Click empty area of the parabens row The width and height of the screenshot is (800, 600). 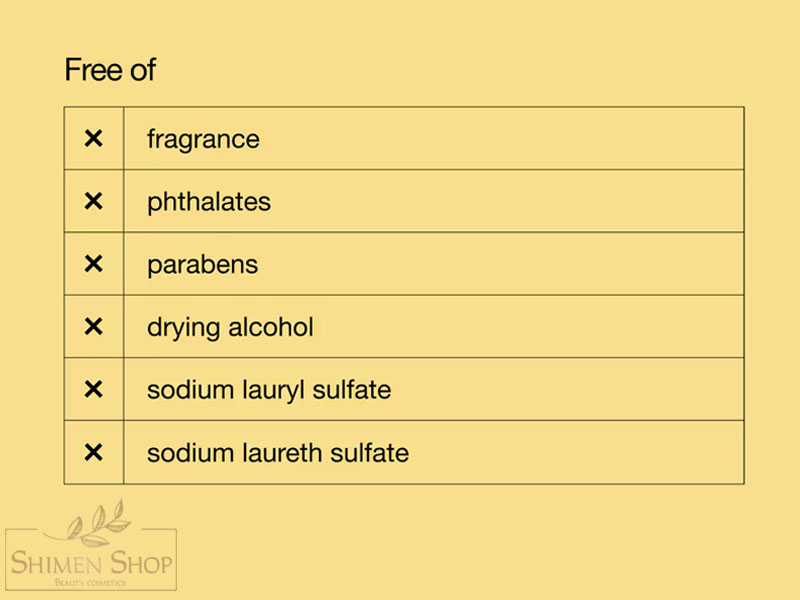coord(500,264)
